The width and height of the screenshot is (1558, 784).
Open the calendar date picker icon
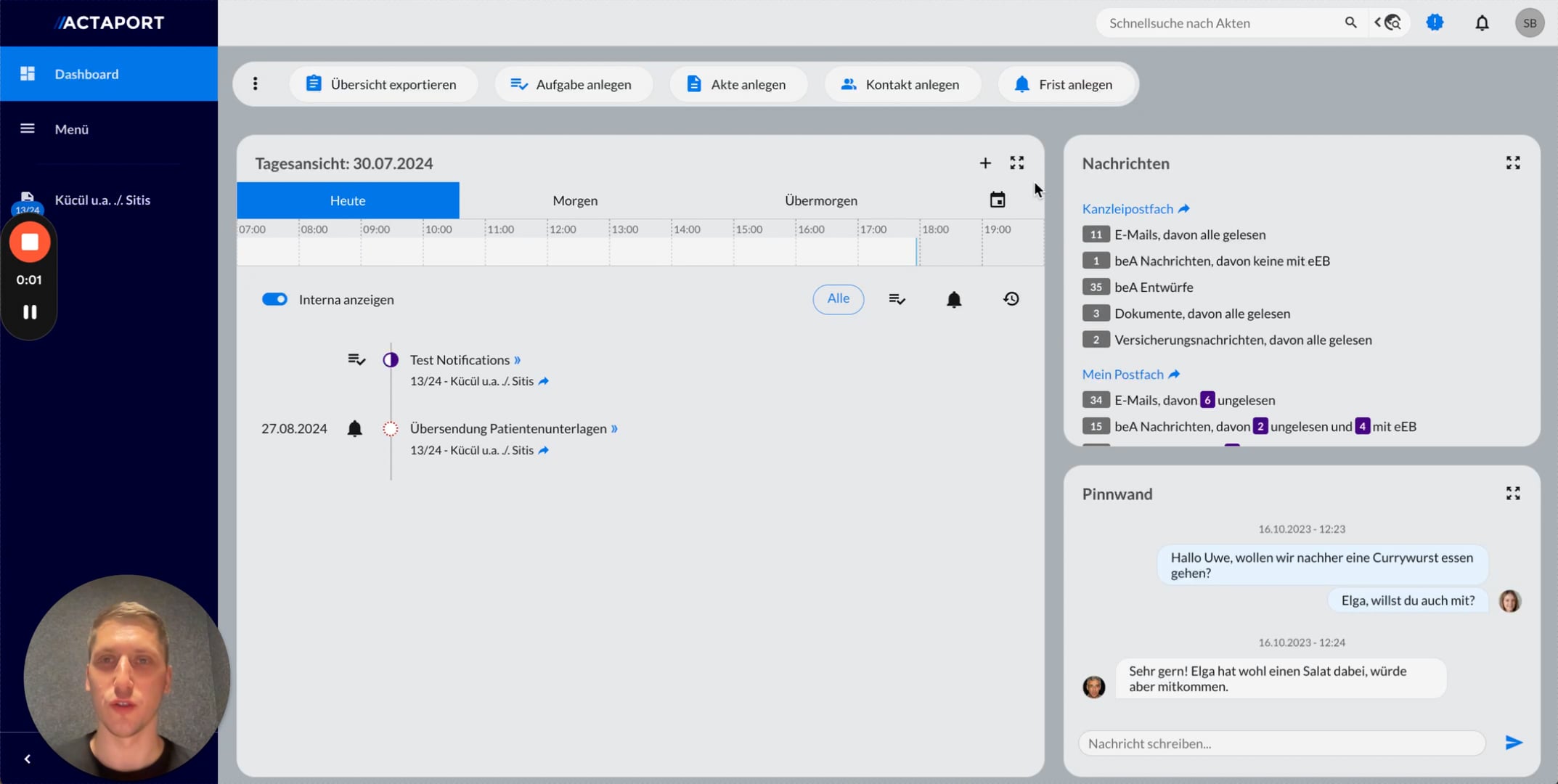click(997, 200)
